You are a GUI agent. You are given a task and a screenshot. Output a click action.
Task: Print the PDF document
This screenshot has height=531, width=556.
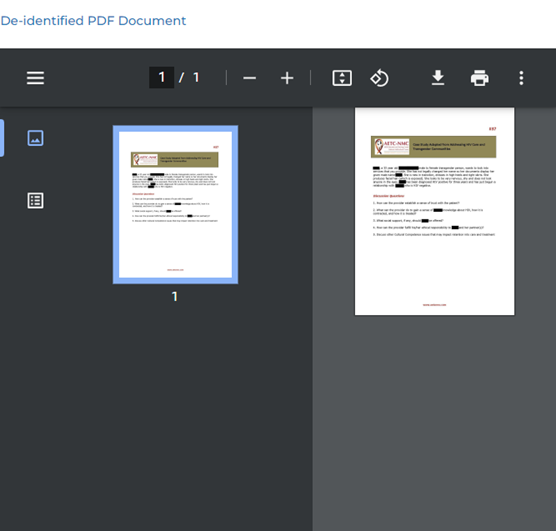(x=479, y=78)
